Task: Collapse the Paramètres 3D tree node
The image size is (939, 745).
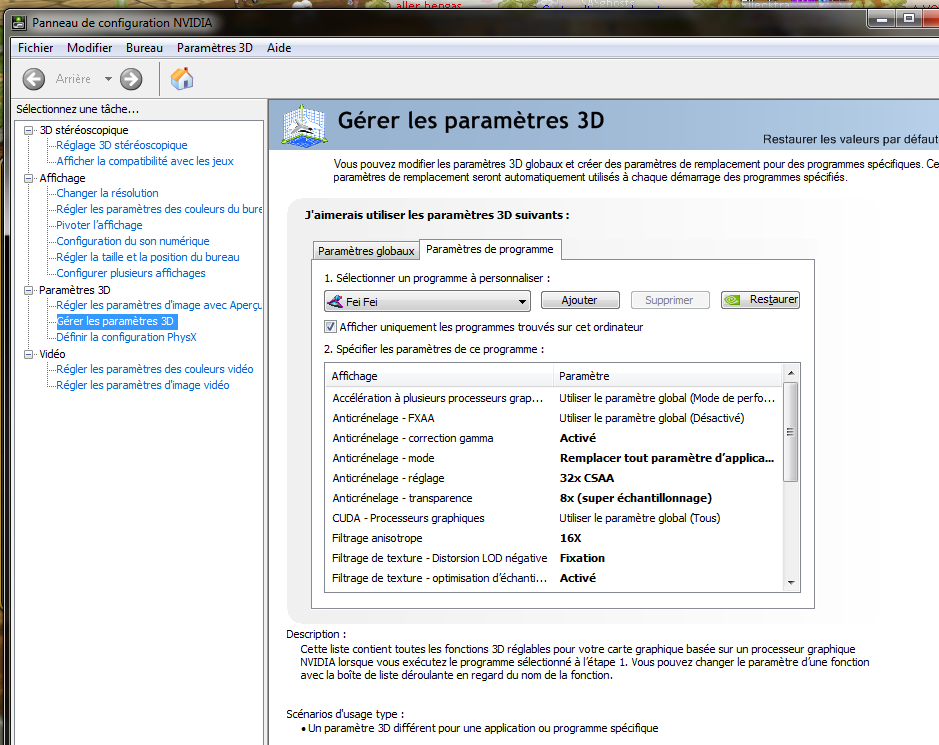Action: pos(28,290)
